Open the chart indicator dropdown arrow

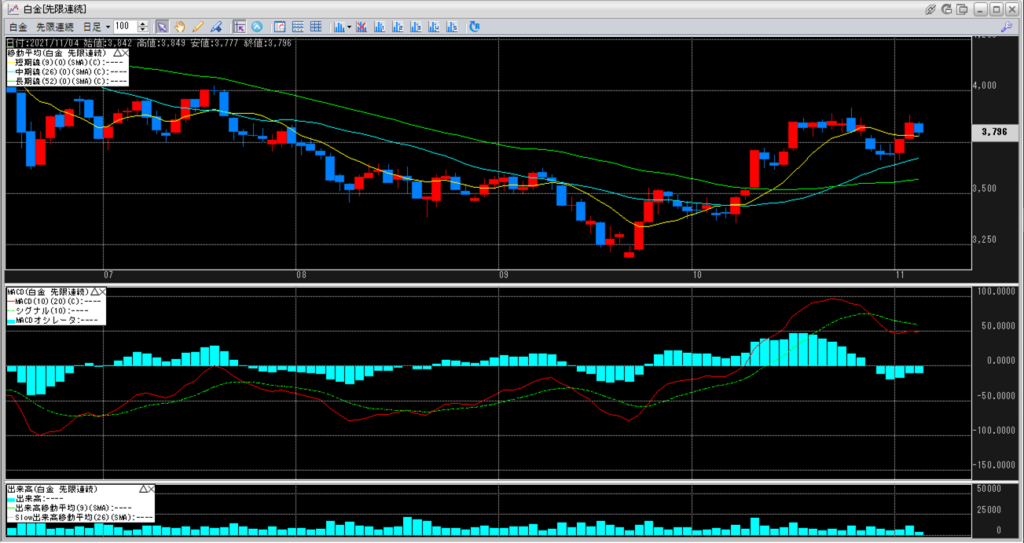tap(349, 25)
